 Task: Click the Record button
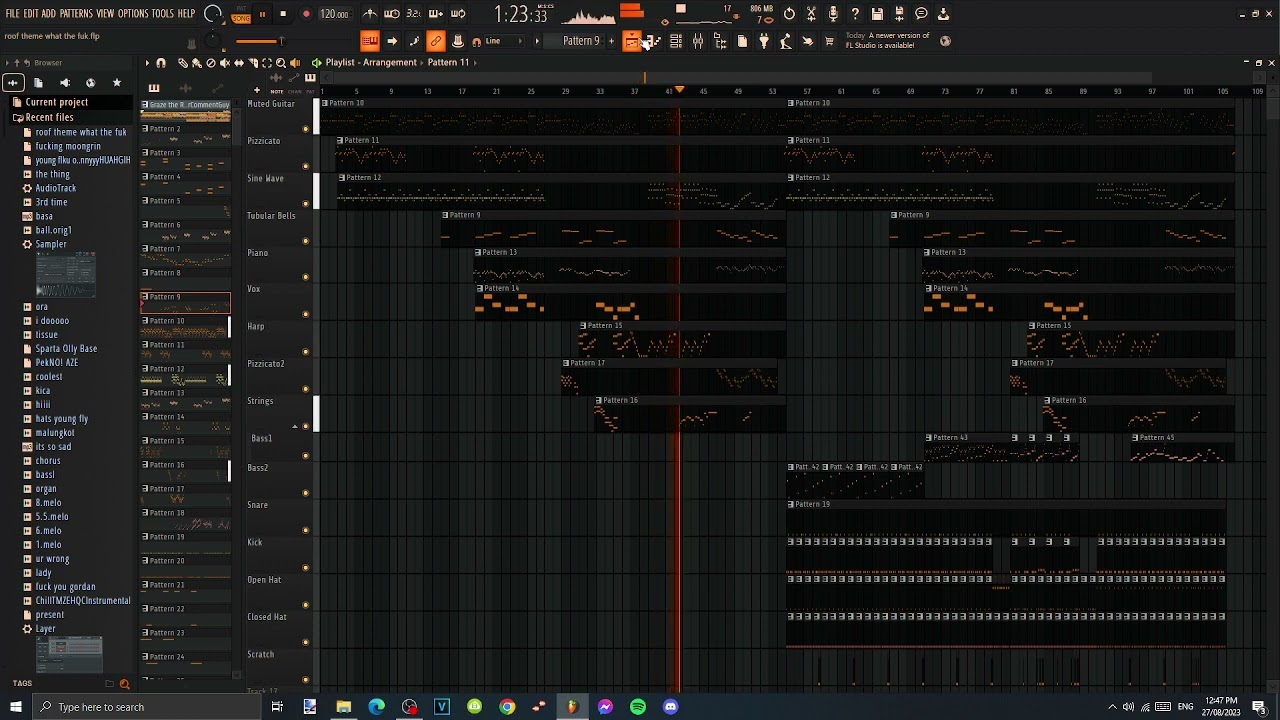306,14
